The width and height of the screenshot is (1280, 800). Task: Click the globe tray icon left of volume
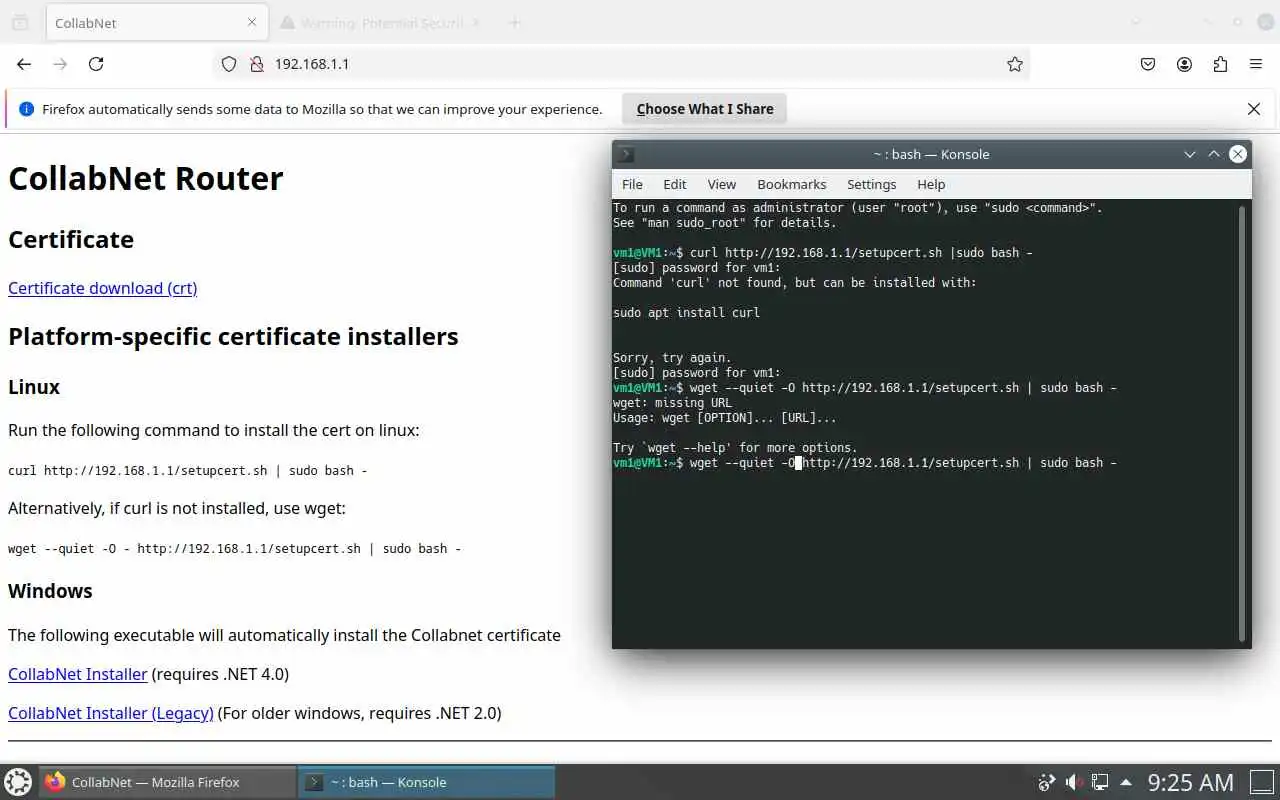tap(1046, 782)
